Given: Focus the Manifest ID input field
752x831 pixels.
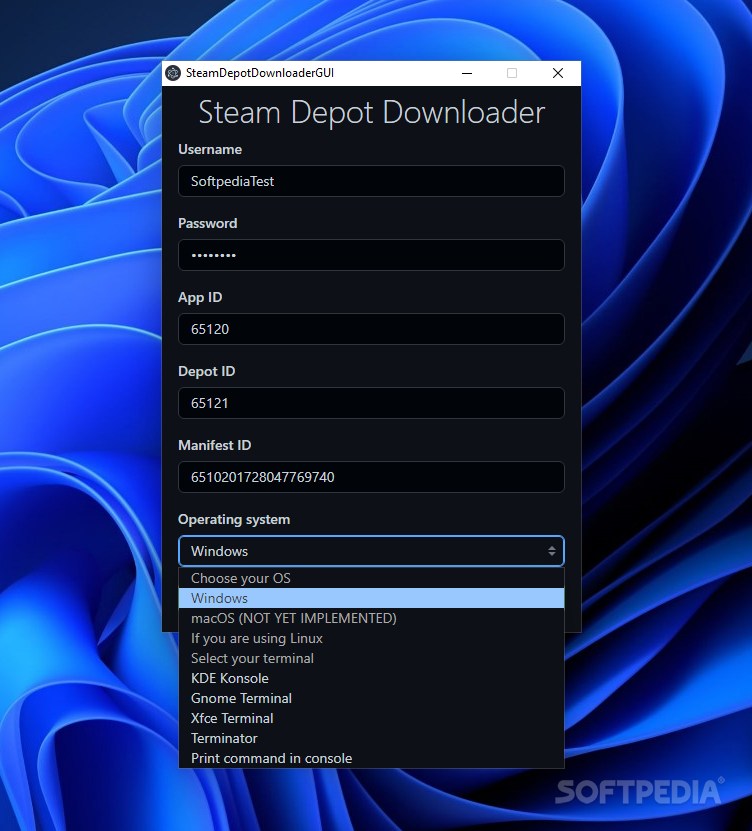Looking at the screenshot, I should point(371,477).
